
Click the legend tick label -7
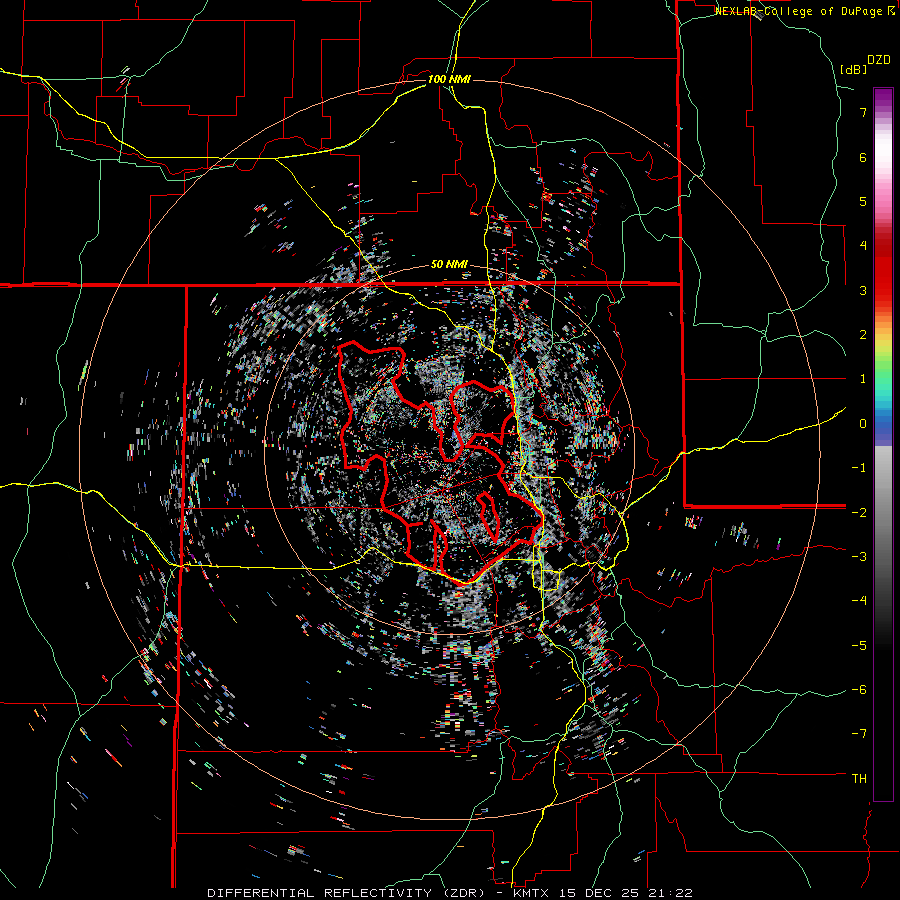(859, 734)
